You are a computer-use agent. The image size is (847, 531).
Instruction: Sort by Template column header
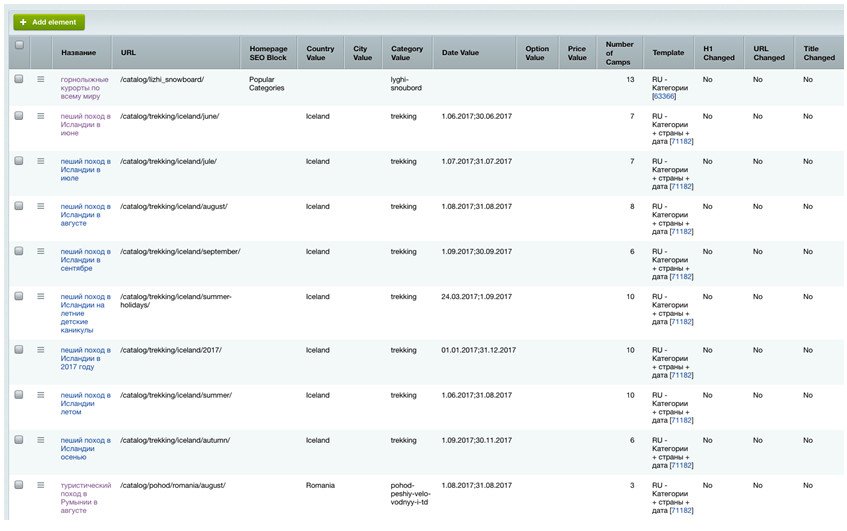(668, 52)
